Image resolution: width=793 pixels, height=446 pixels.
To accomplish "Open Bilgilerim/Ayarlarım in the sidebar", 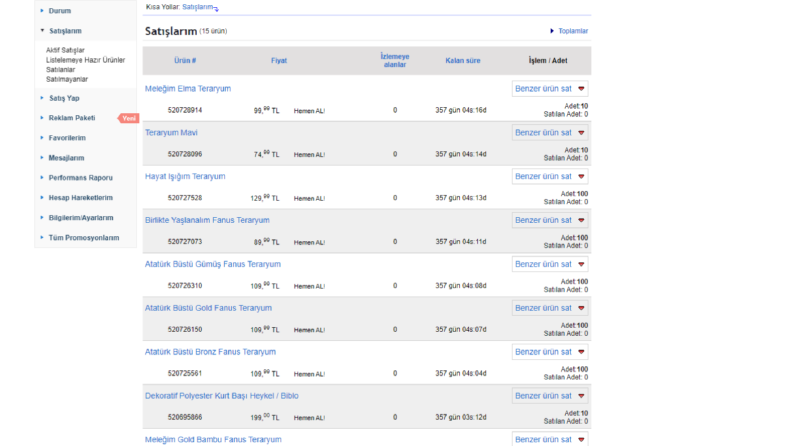I will (x=81, y=217).
